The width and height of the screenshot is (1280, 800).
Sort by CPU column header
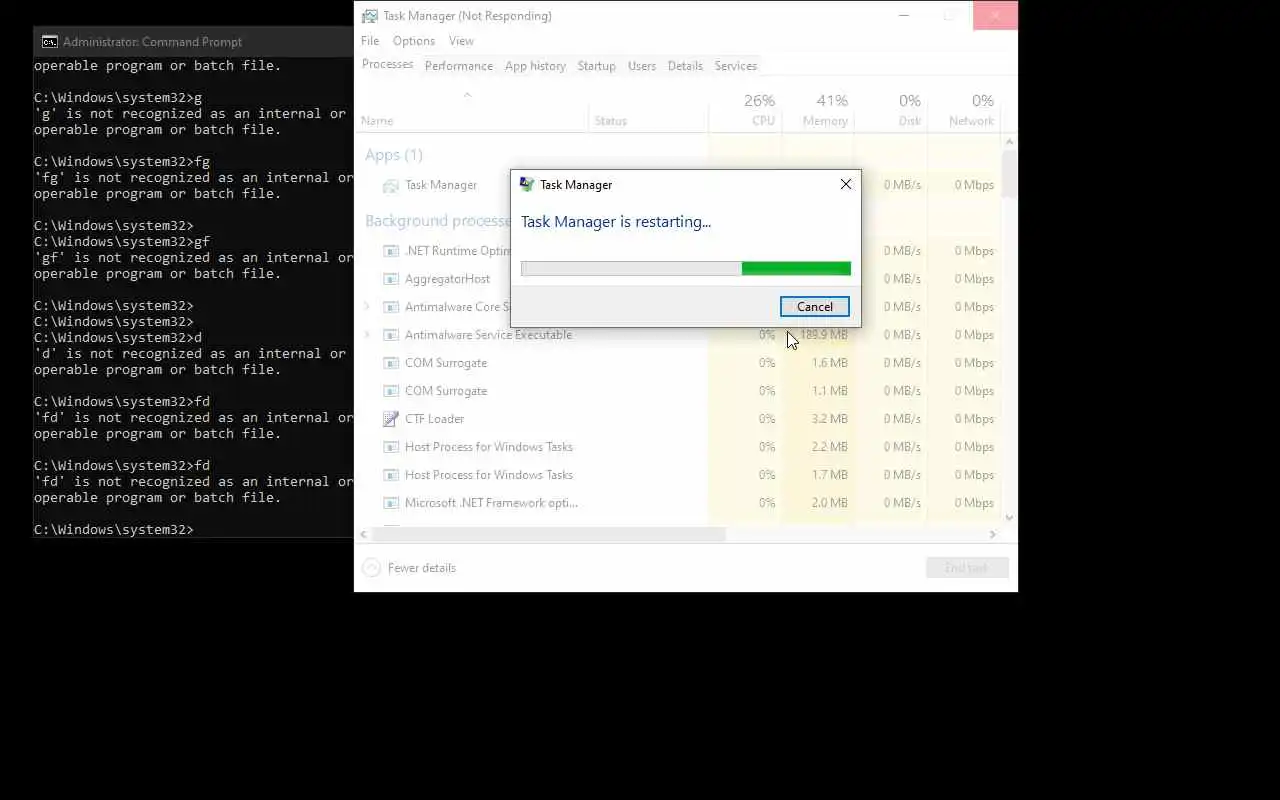(x=745, y=110)
